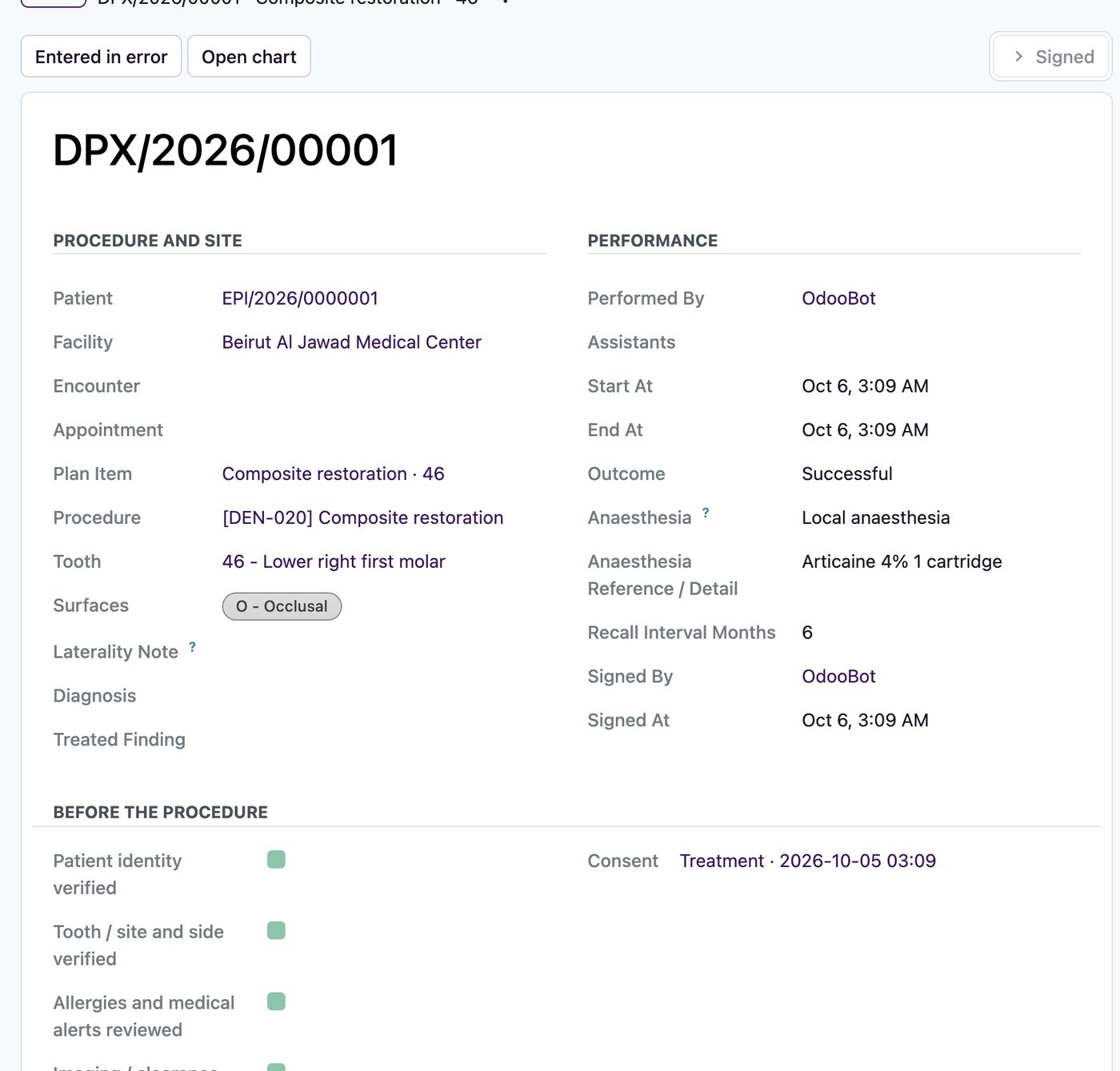Click the Treated Finding field label
This screenshot has height=1071, width=1120.
click(x=119, y=740)
